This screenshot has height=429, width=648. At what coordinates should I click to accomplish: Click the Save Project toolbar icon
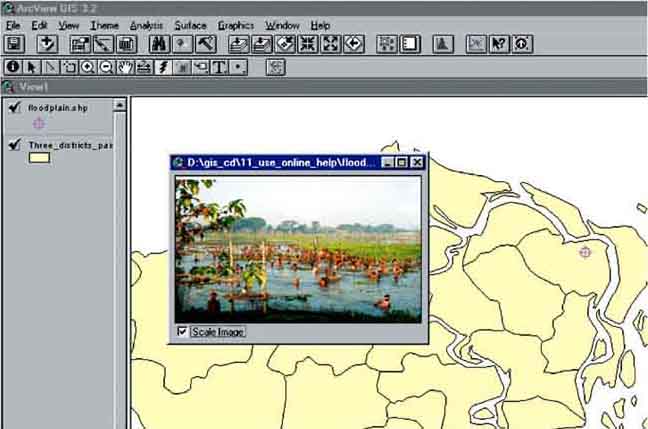click(14, 44)
